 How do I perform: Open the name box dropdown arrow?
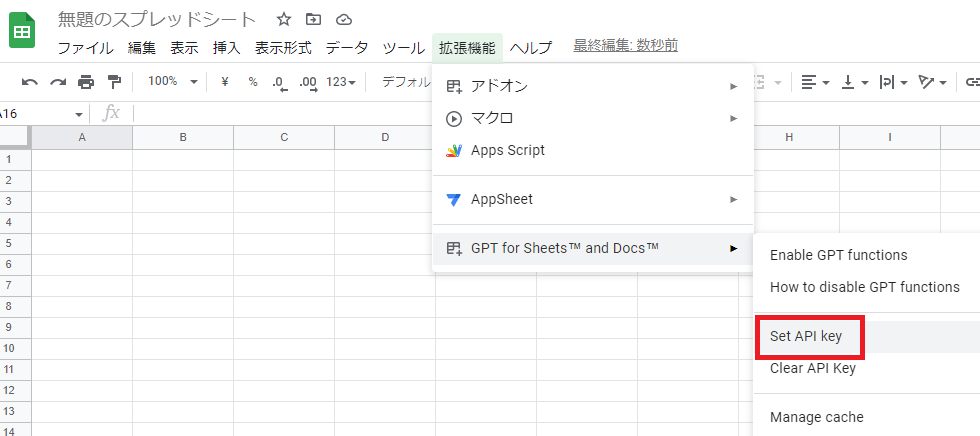79,114
